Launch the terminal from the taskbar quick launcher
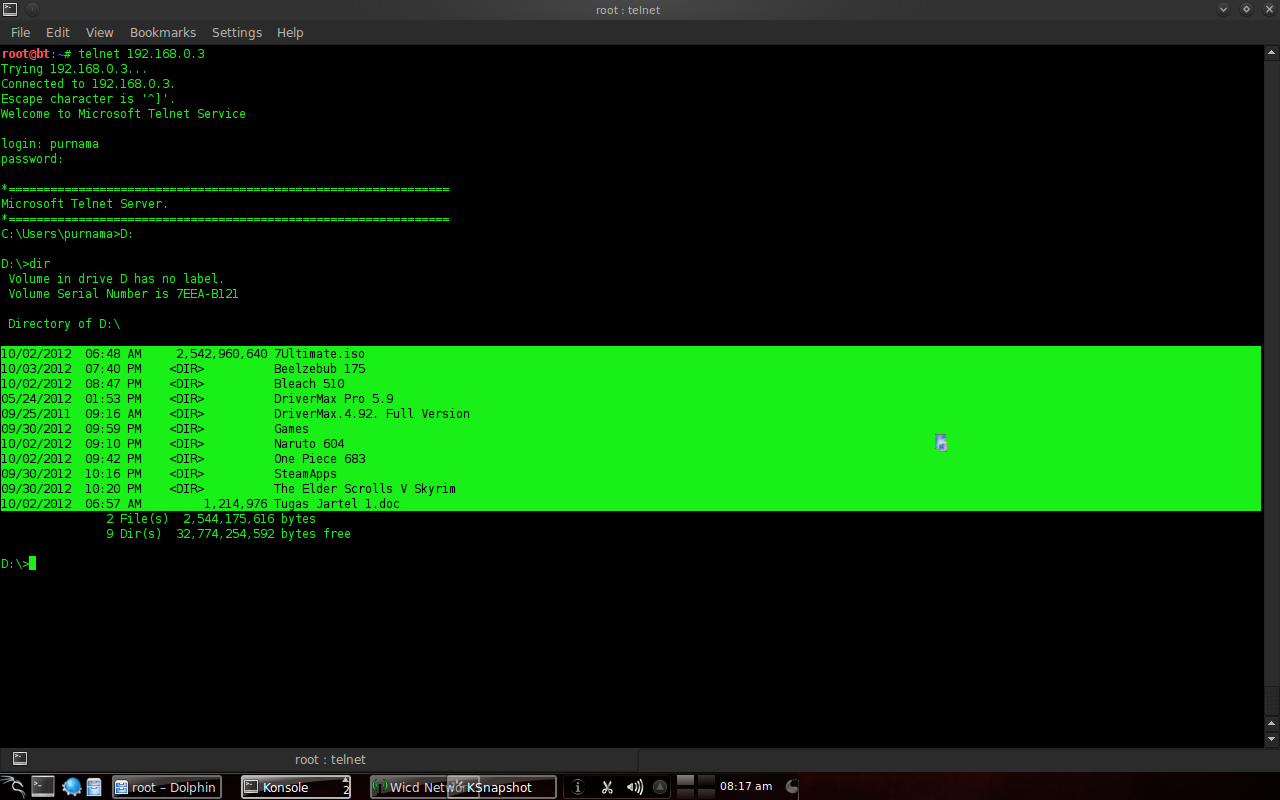 click(x=43, y=787)
